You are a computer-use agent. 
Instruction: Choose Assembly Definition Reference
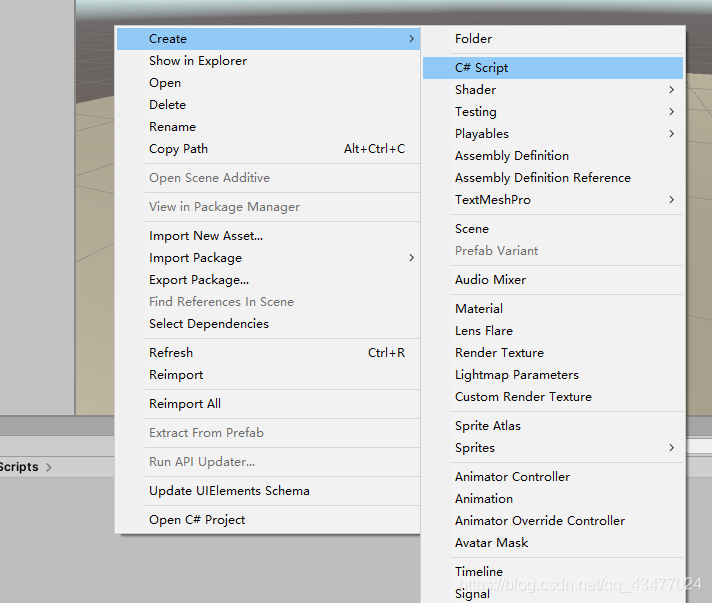553,178
